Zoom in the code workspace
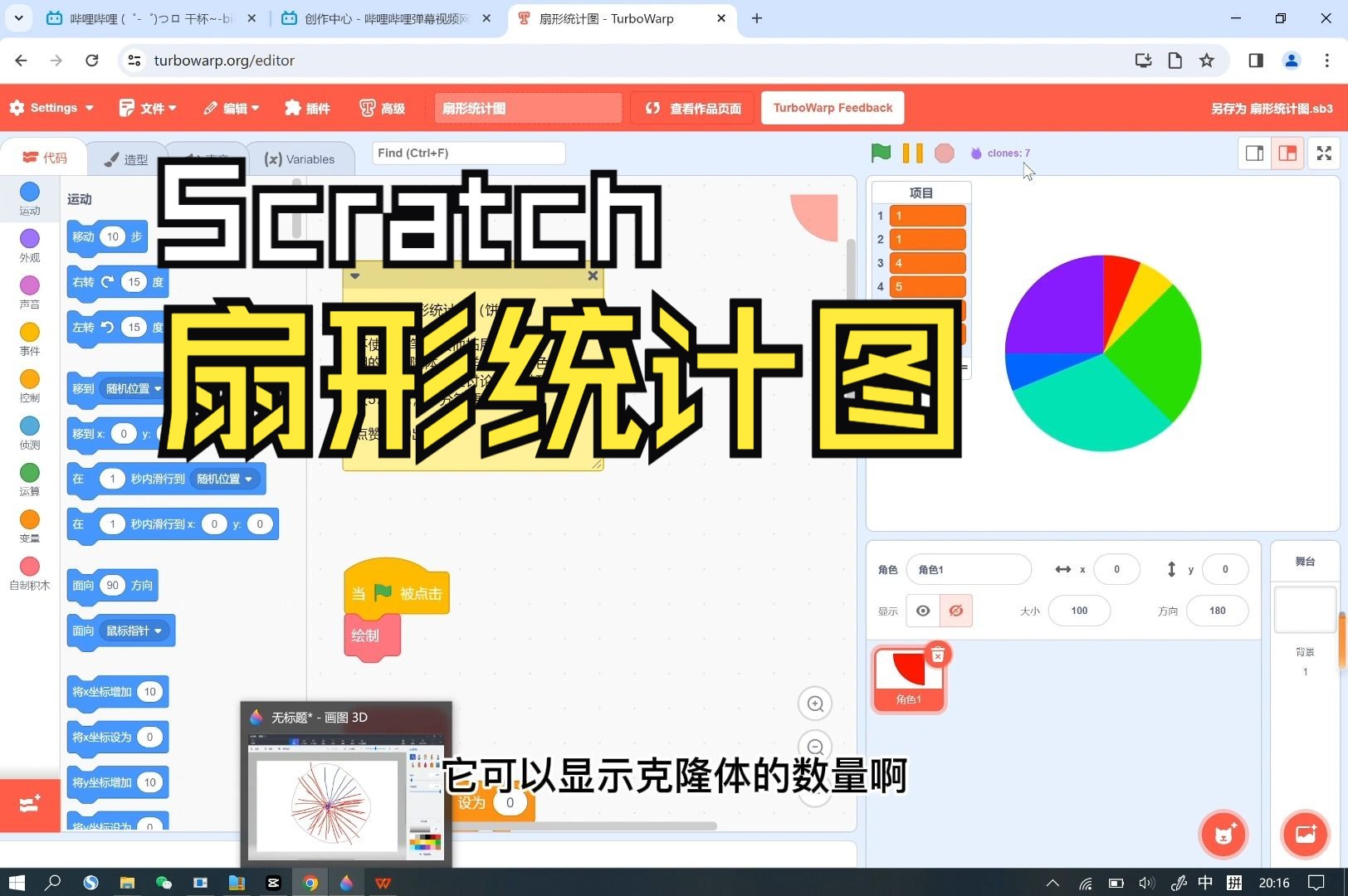 click(815, 704)
